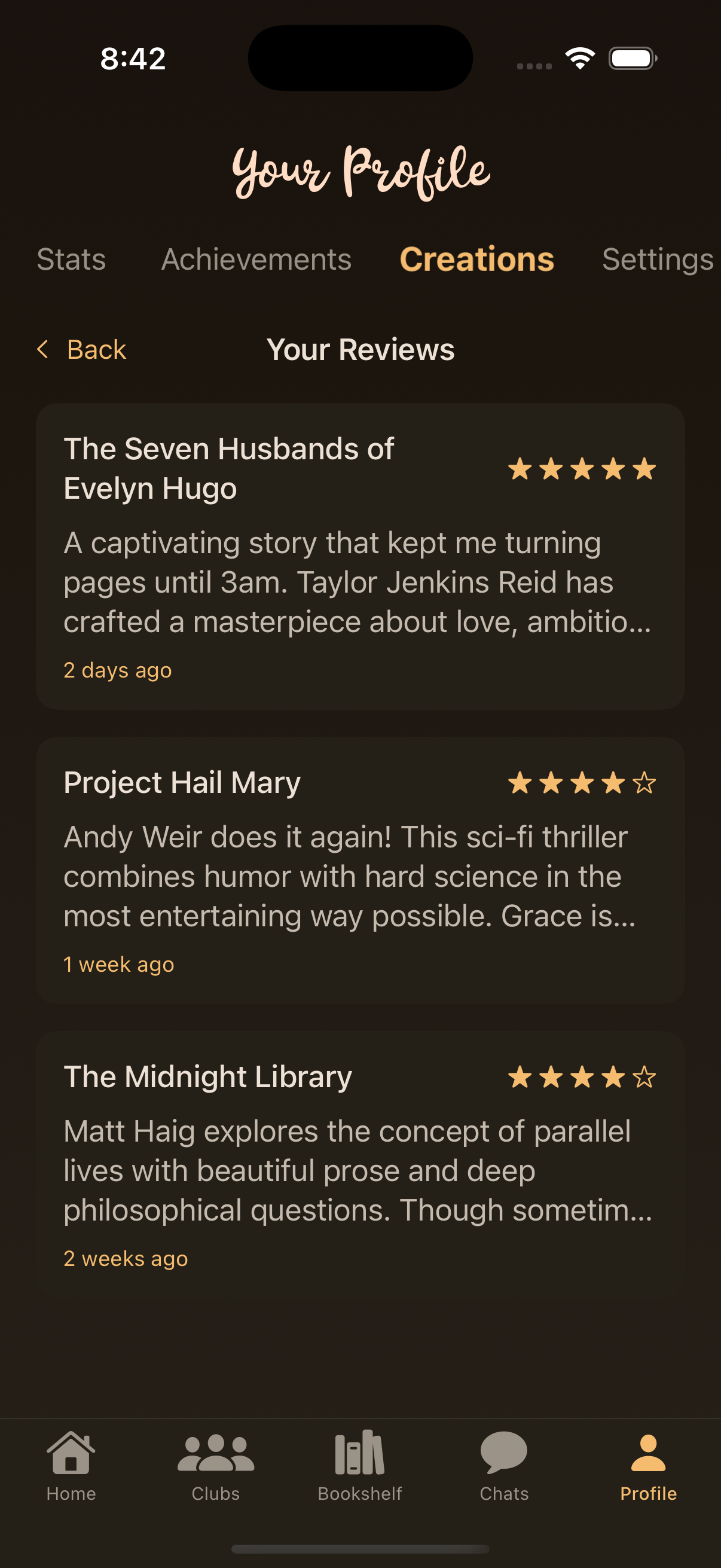Image resolution: width=721 pixels, height=1568 pixels.
Task: Open the Clubs people icon
Action: click(x=215, y=1453)
